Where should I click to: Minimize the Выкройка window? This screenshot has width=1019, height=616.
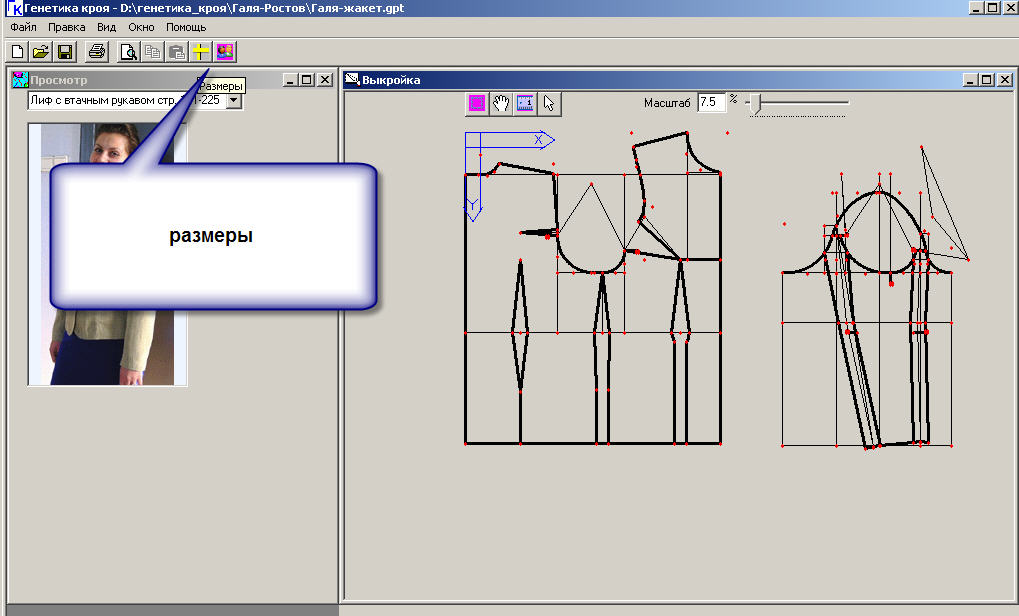(x=970, y=80)
